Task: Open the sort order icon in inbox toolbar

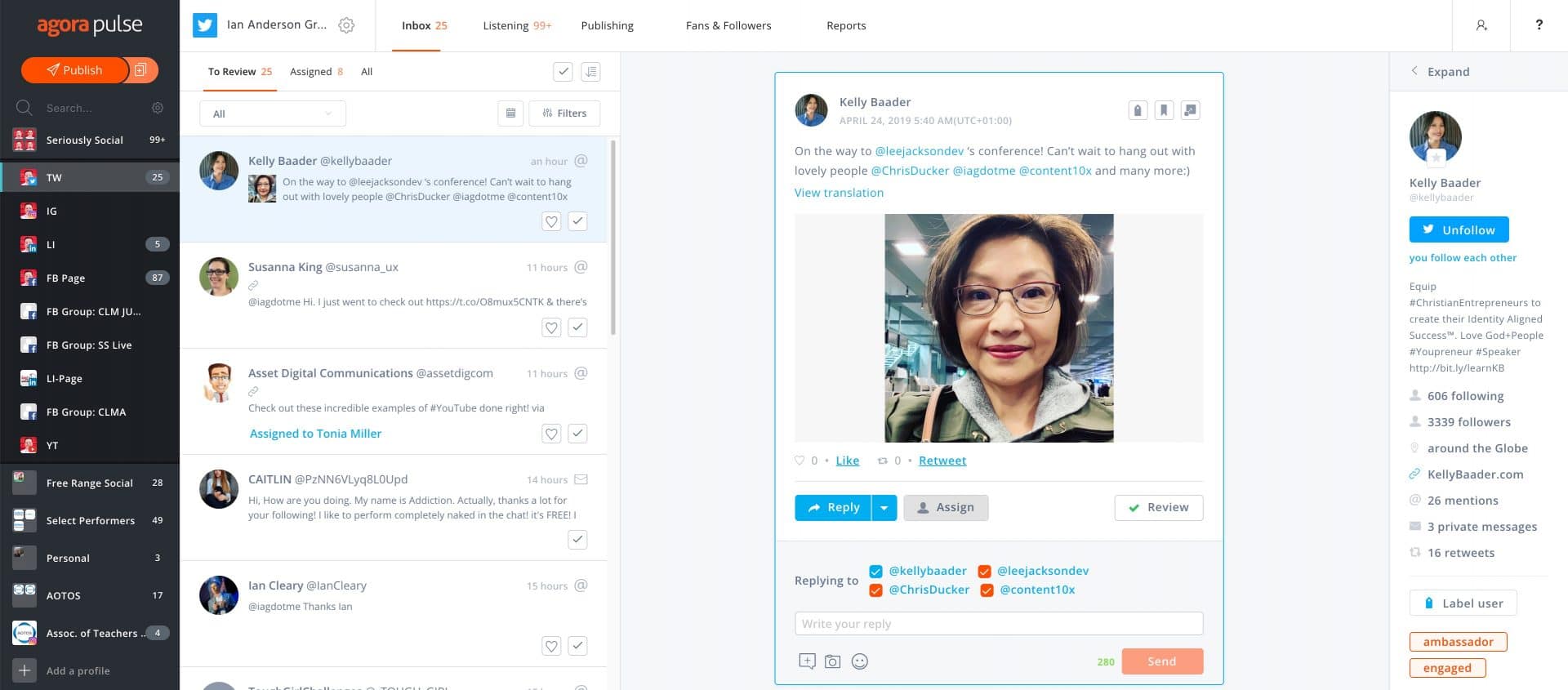Action: click(x=590, y=72)
